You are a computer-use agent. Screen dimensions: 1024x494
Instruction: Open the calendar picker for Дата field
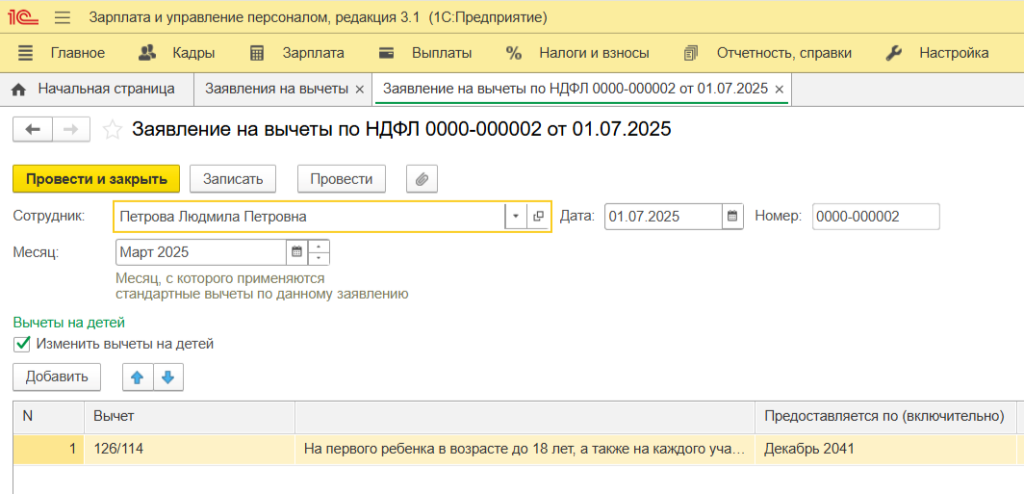pyautogui.click(x=733, y=216)
